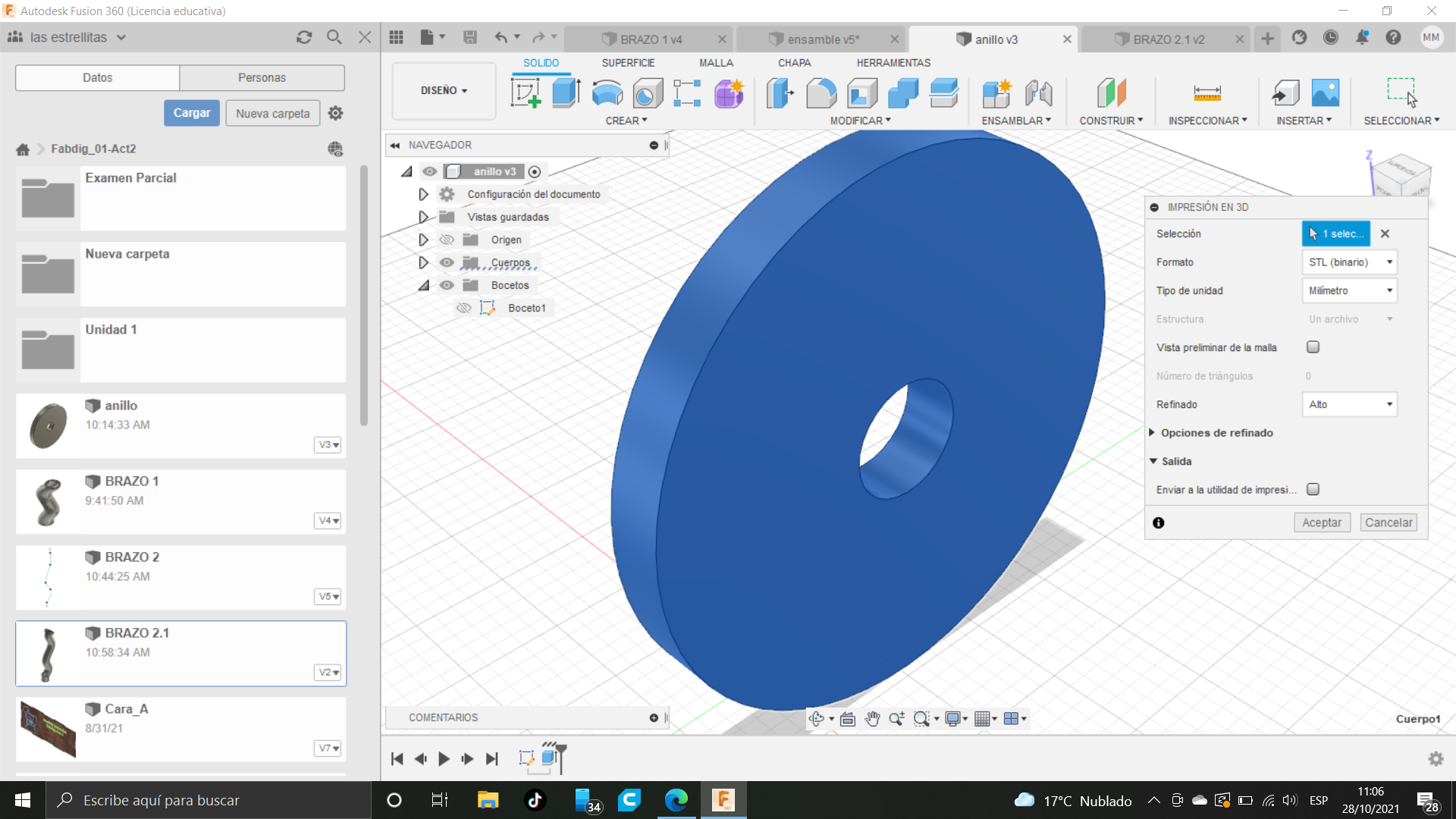Viewport: 1456px width, 819px height.
Task: Select the Revolve tool icon
Action: click(x=607, y=93)
